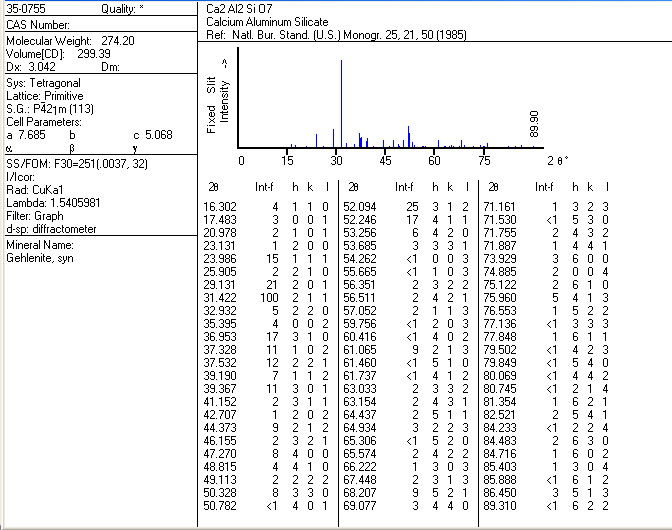Click the d-sp: diffractometer entry
Screen dimensions: 672x530
tap(51, 229)
